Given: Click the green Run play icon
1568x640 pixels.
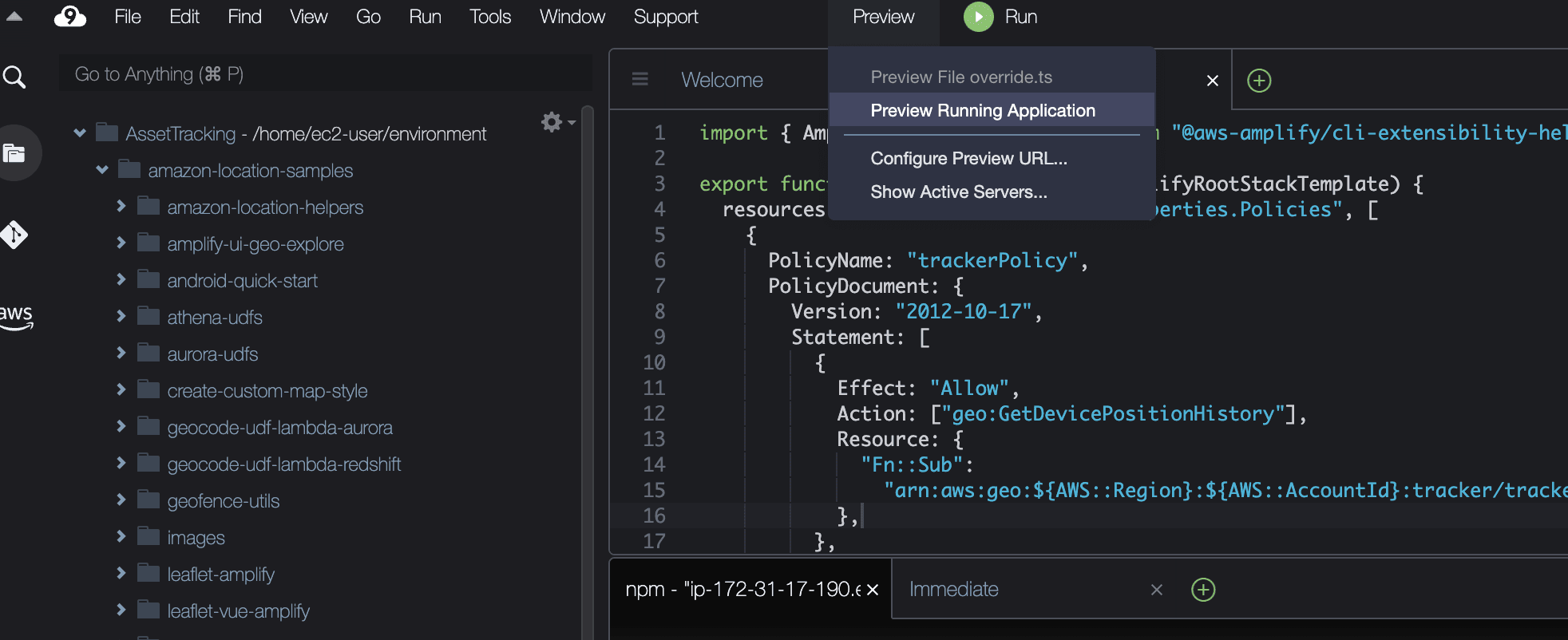Looking at the screenshot, I should pos(979,17).
